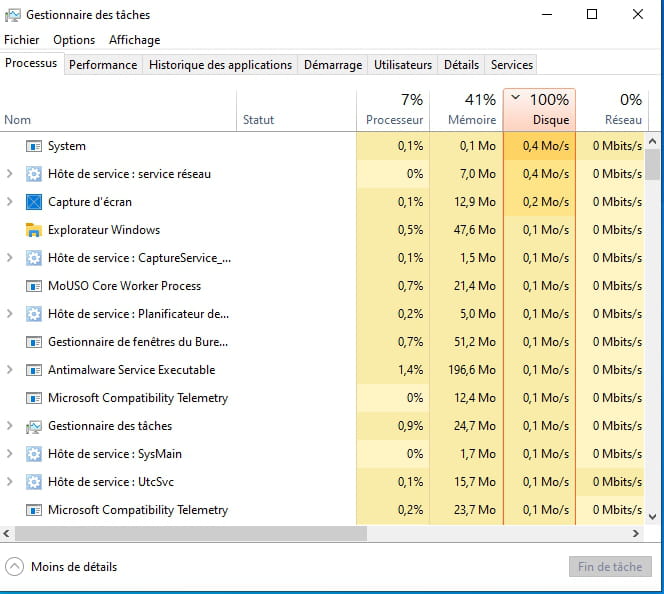This screenshot has width=664, height=594.
Task: Sort by the Mémoire column header
Action: (x=466, y=110)
